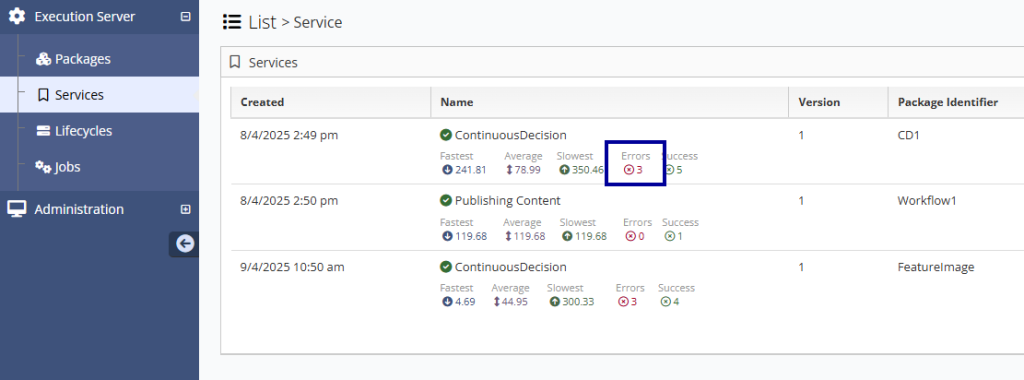Click slowest up-arrow icon in Publishing Content row
This screenshot has width=1024, height=380.
pyautogui.click(x=567, y=236)
